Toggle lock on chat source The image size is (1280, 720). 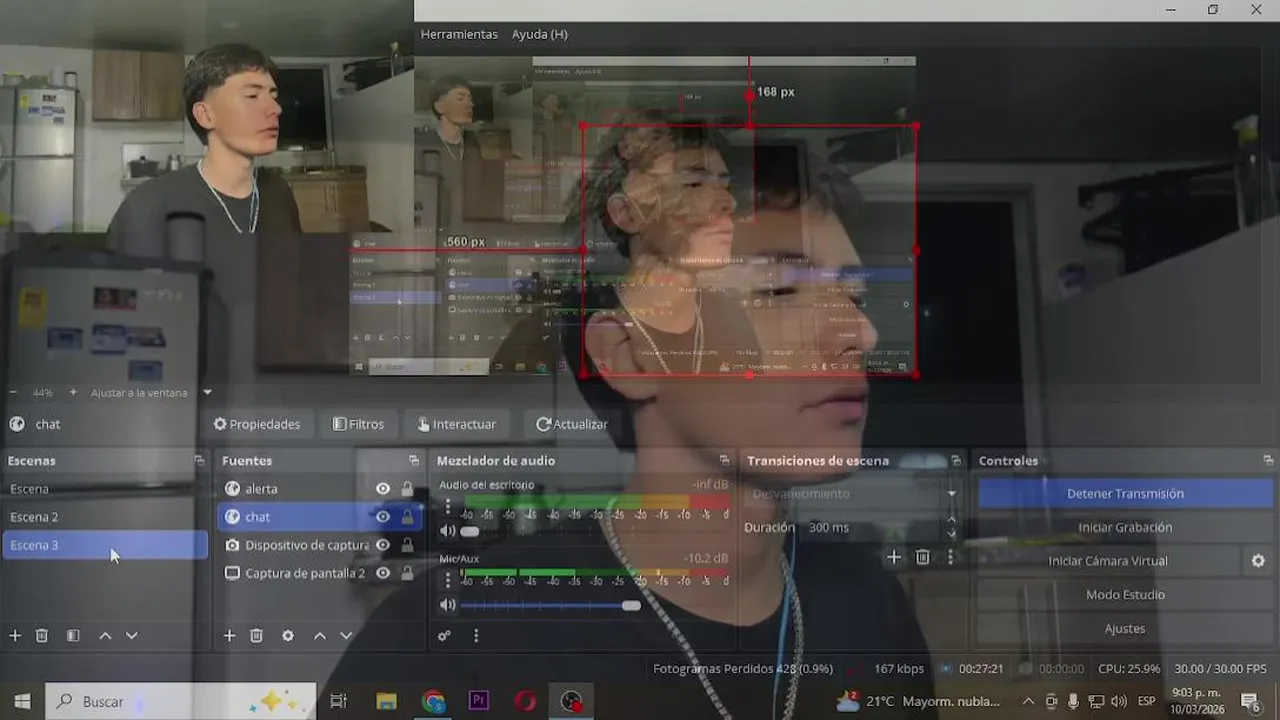click(407, 517)
